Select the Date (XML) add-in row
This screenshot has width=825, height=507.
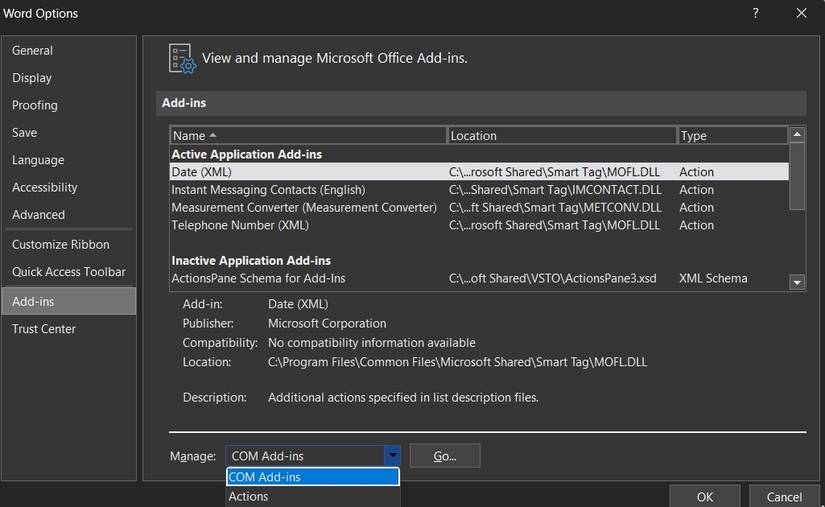tap(479, 172)
